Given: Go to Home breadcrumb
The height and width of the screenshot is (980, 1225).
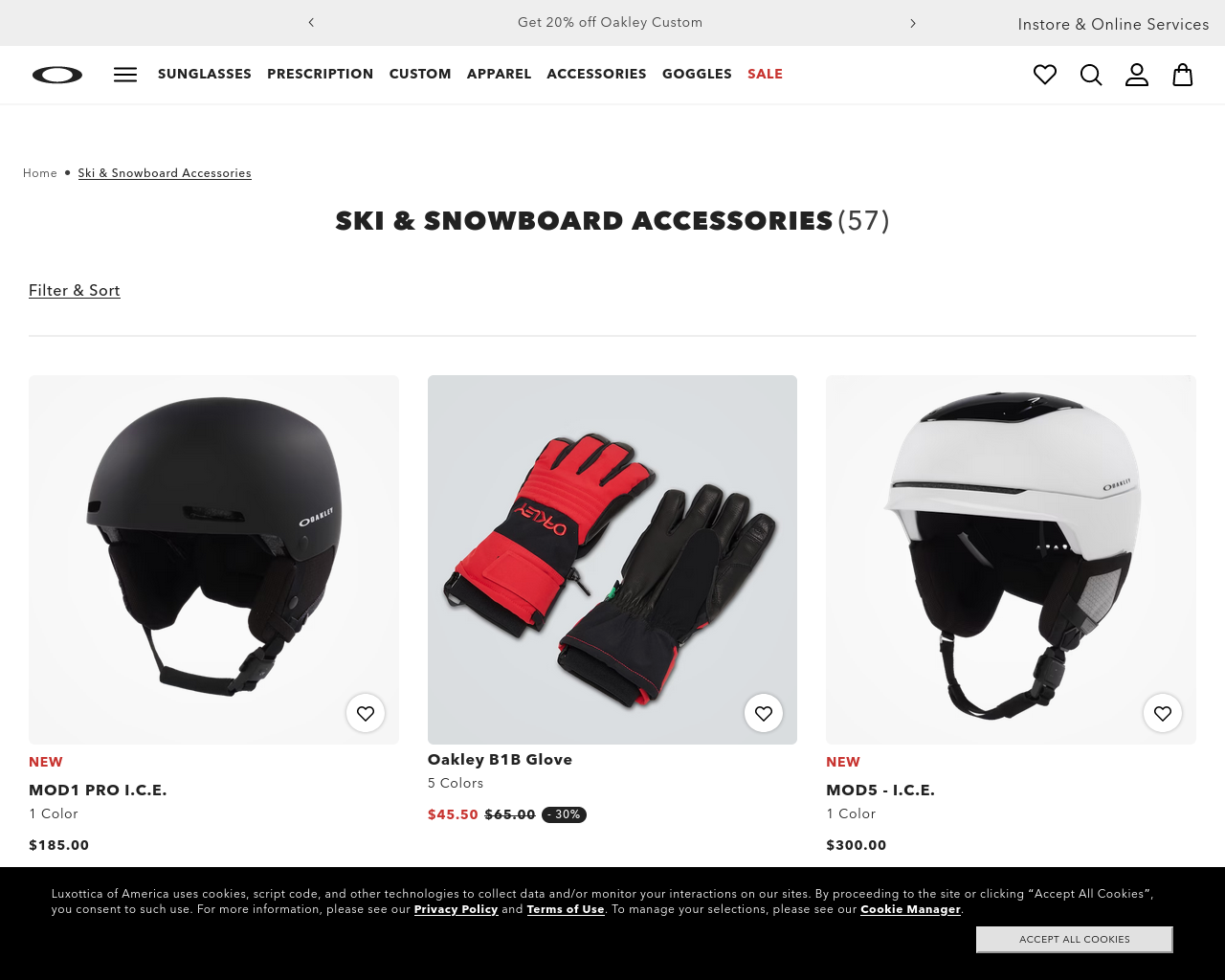Looking at the screenshot, I should click(40, 173).
